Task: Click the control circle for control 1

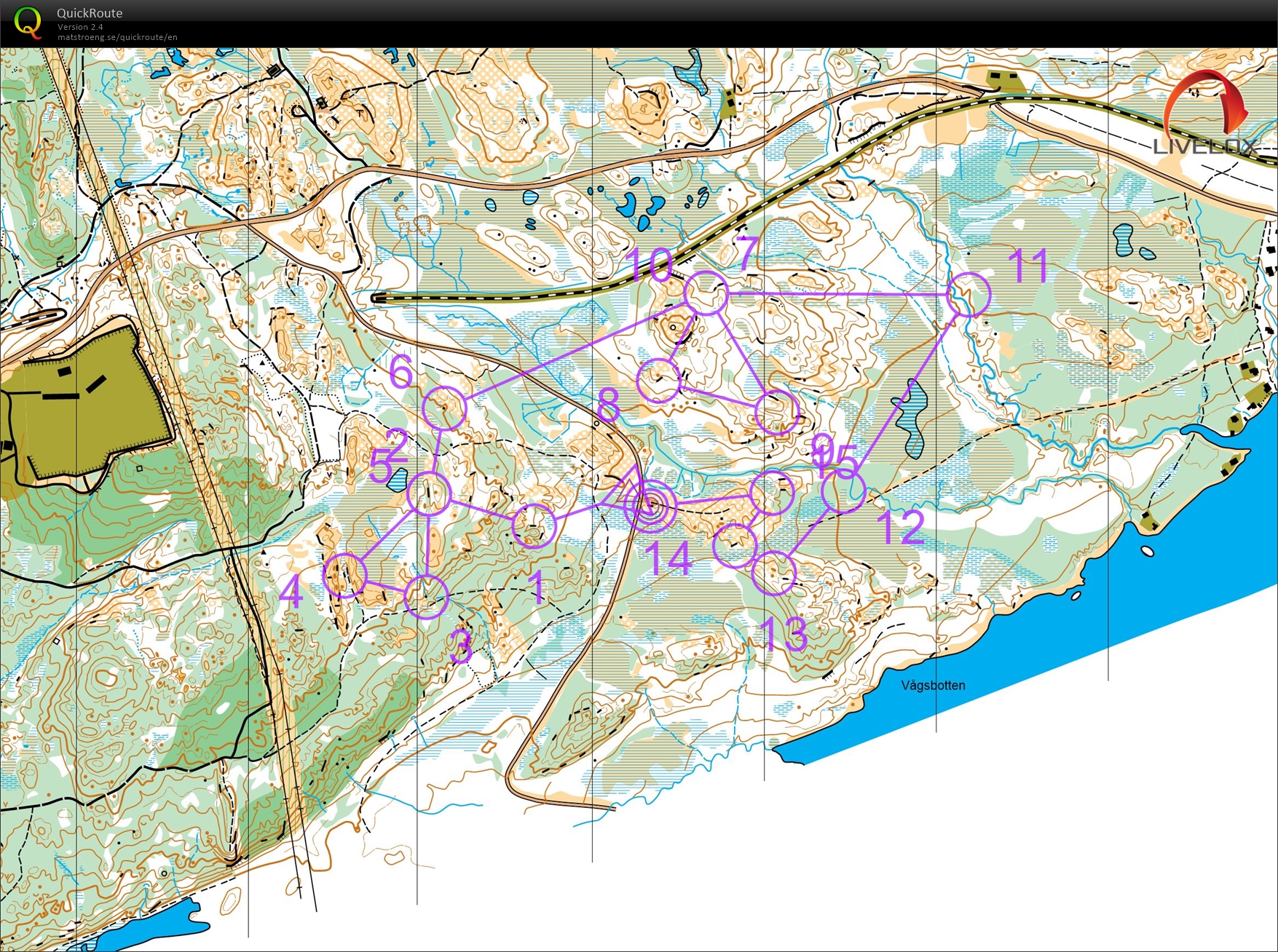Action: pyautogui.click(x=534, y=525)
